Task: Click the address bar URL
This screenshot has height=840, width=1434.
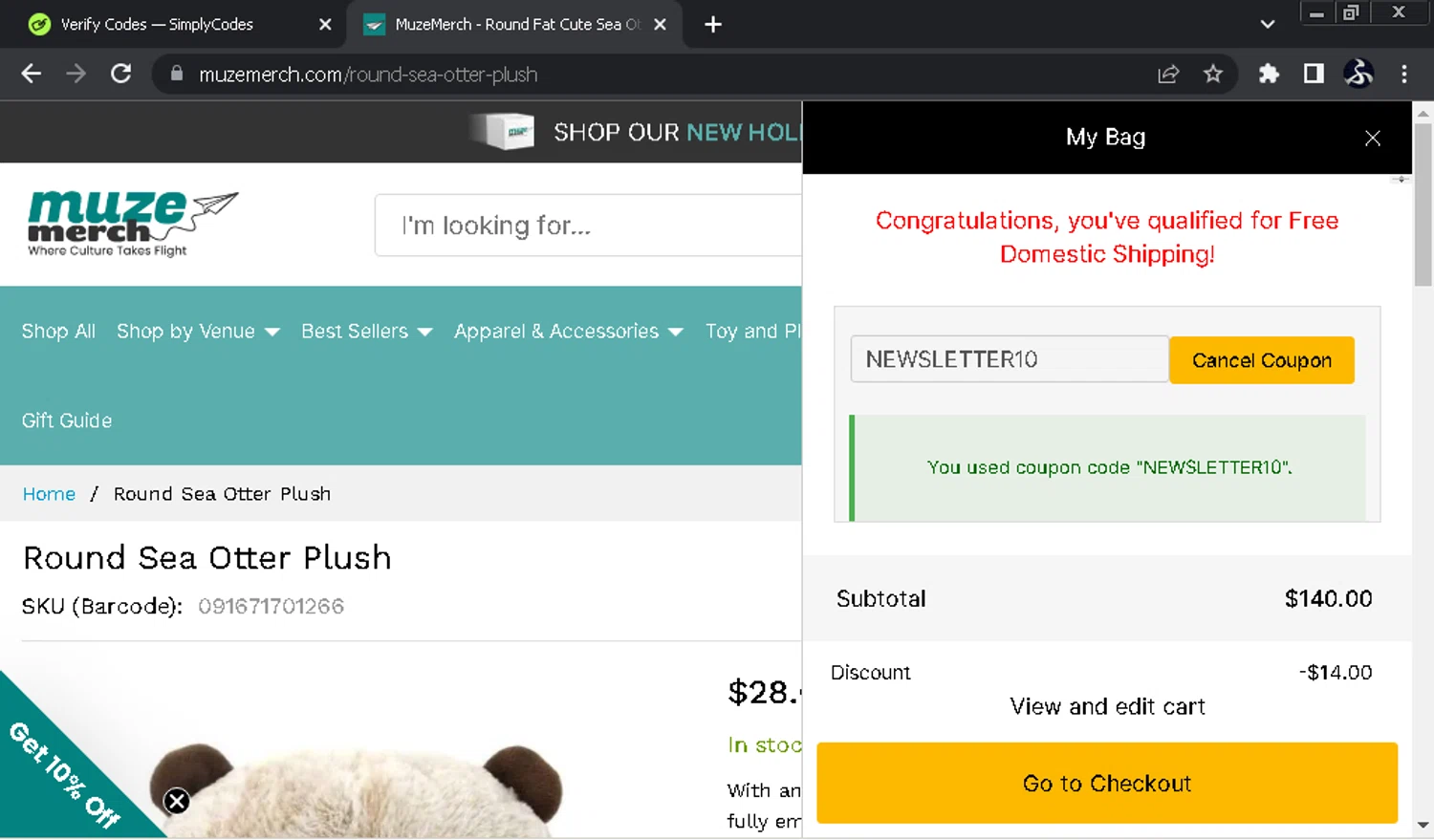Action: tap(368, 74)
